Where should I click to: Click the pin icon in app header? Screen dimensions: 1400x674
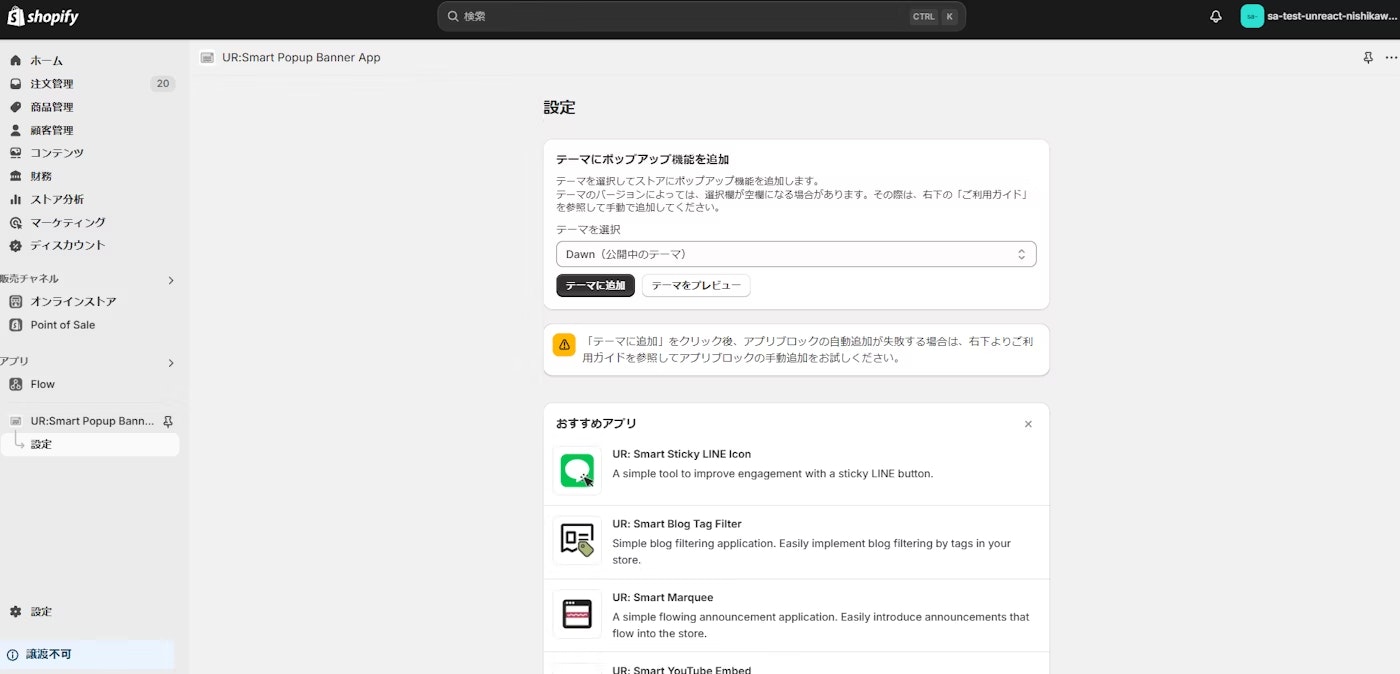click(1368, 58)
